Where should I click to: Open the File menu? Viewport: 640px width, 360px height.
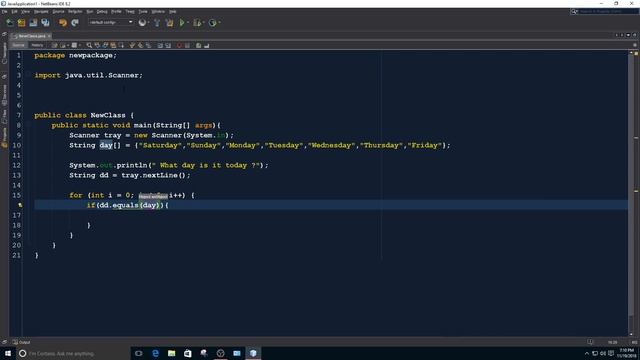(x=4, y=11)
